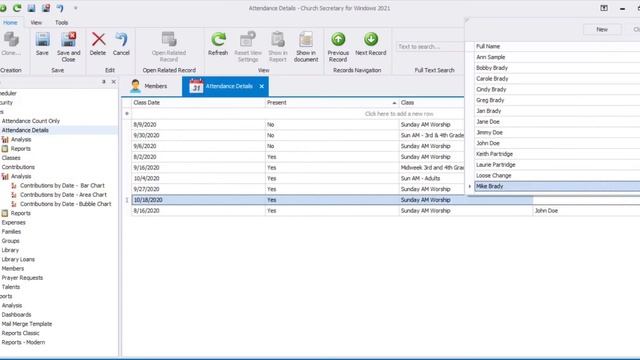Click quick access save icon in title bar
Viewport: 640px width, 360px height.
[x=31, y=8]
